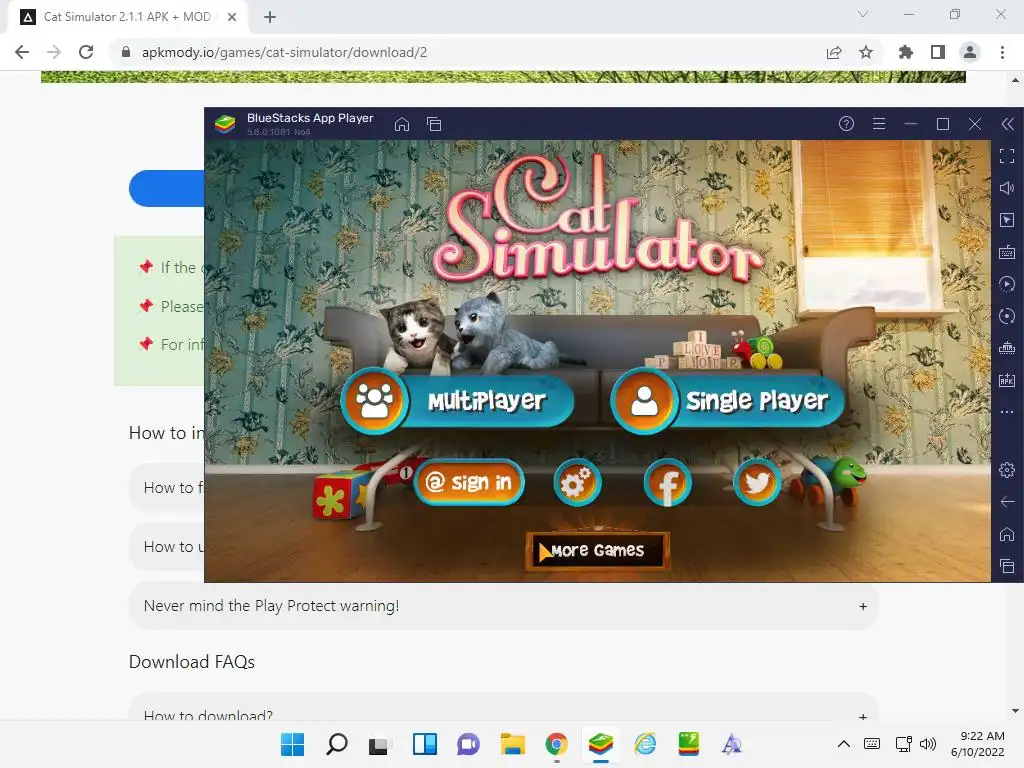The image size is (1024, 768).
Task: Open Chrome tab search dropdown arrow
Action: (863, 14)
